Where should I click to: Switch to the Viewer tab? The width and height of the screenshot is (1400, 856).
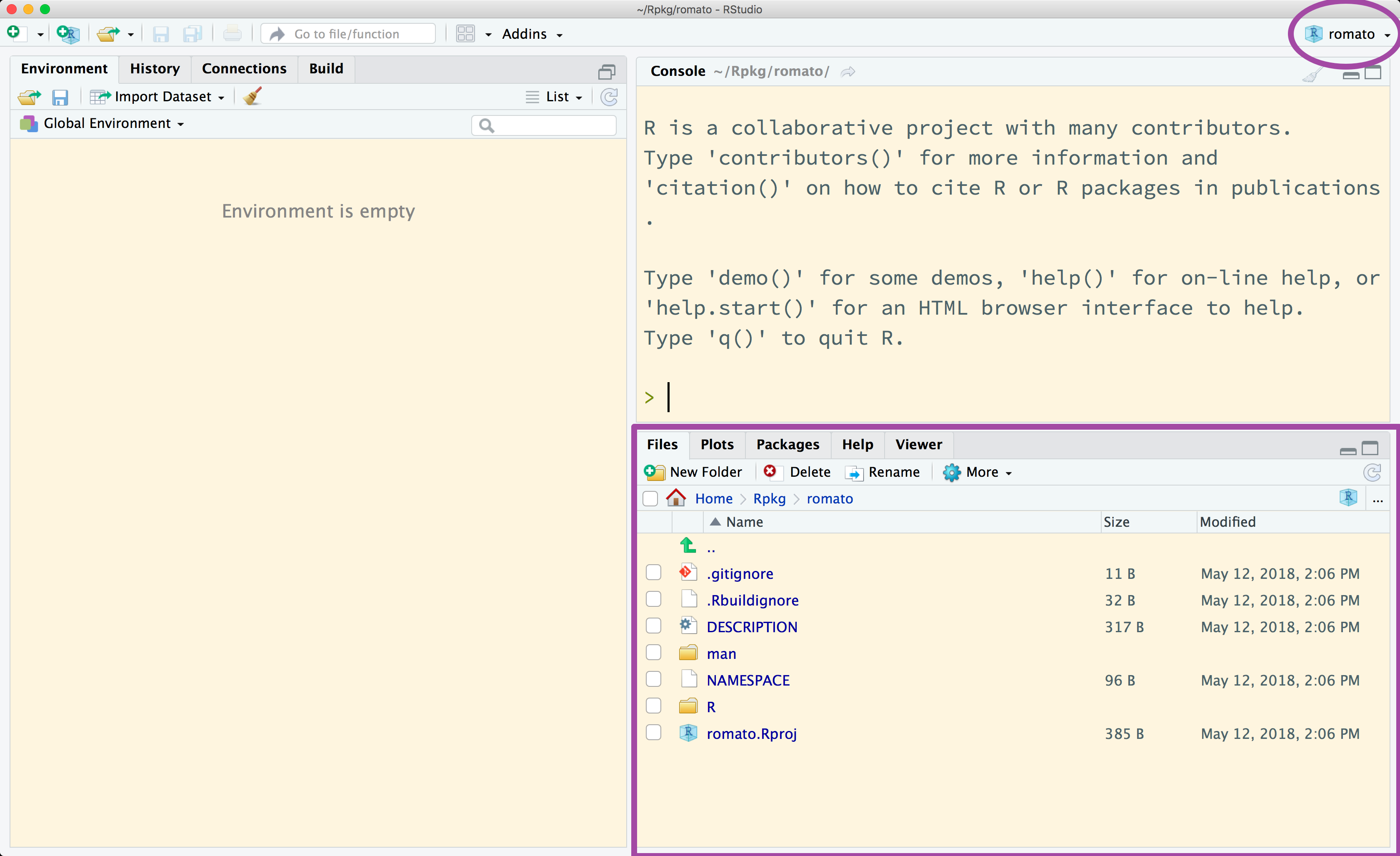918,445
